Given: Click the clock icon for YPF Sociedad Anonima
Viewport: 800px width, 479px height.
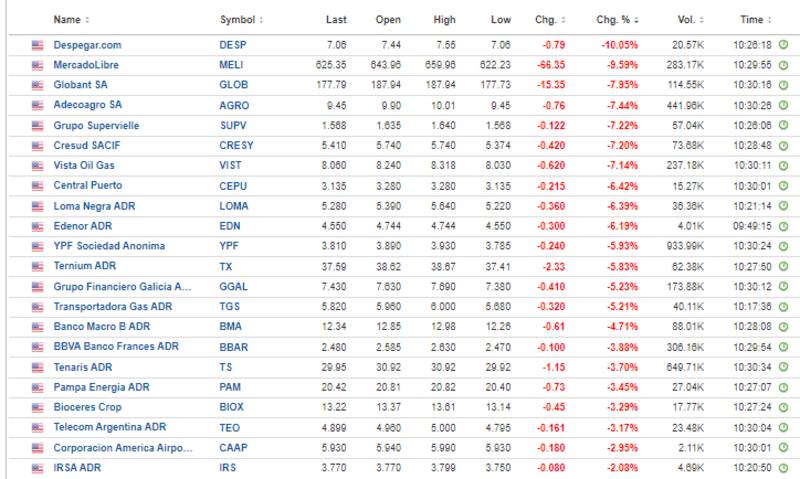Looking at the screenshot, I should tap(783, 246).
